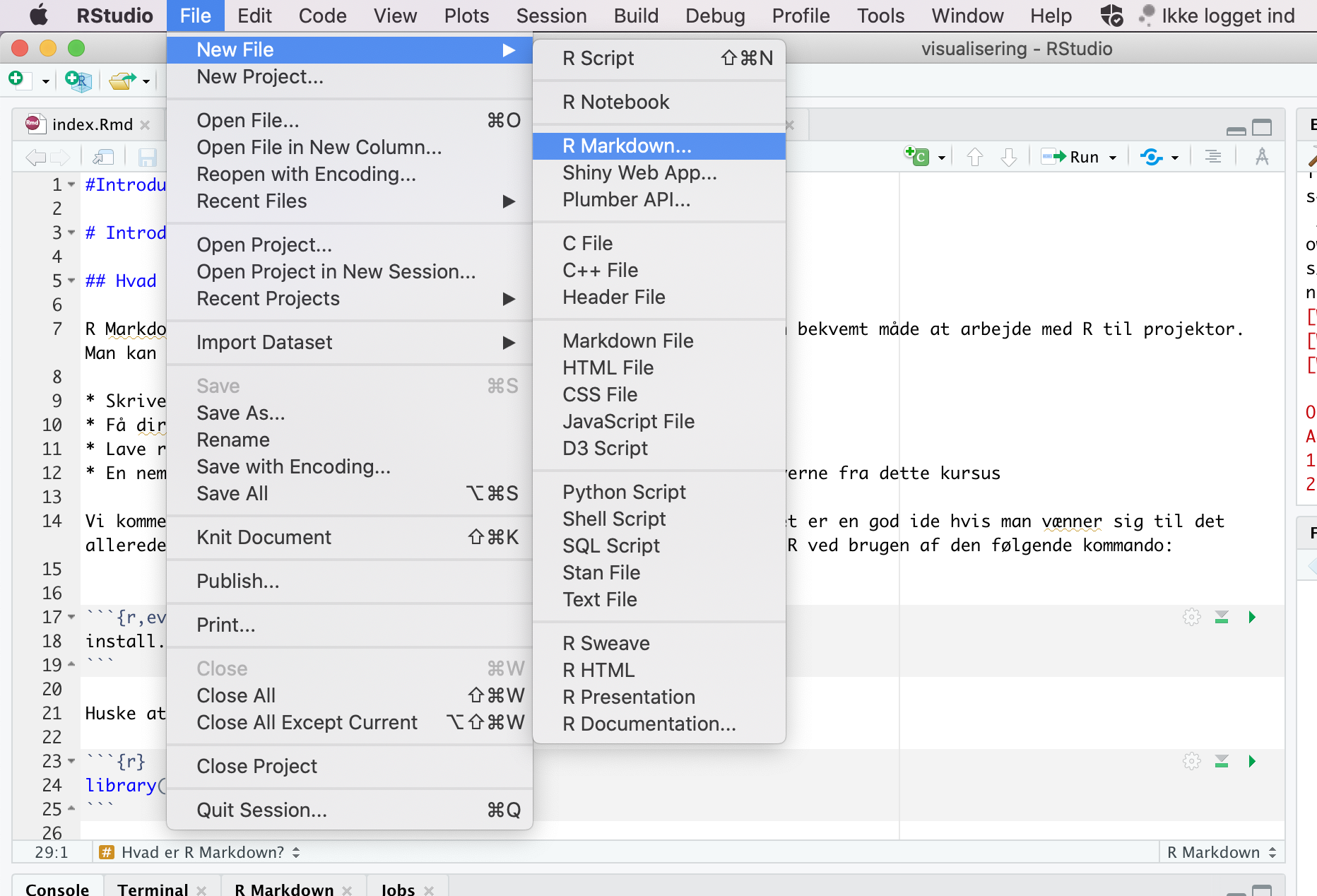Open dropdown arrow next to open folder icon
This screenshot has height=896, width=1317.
coord(146,82)
